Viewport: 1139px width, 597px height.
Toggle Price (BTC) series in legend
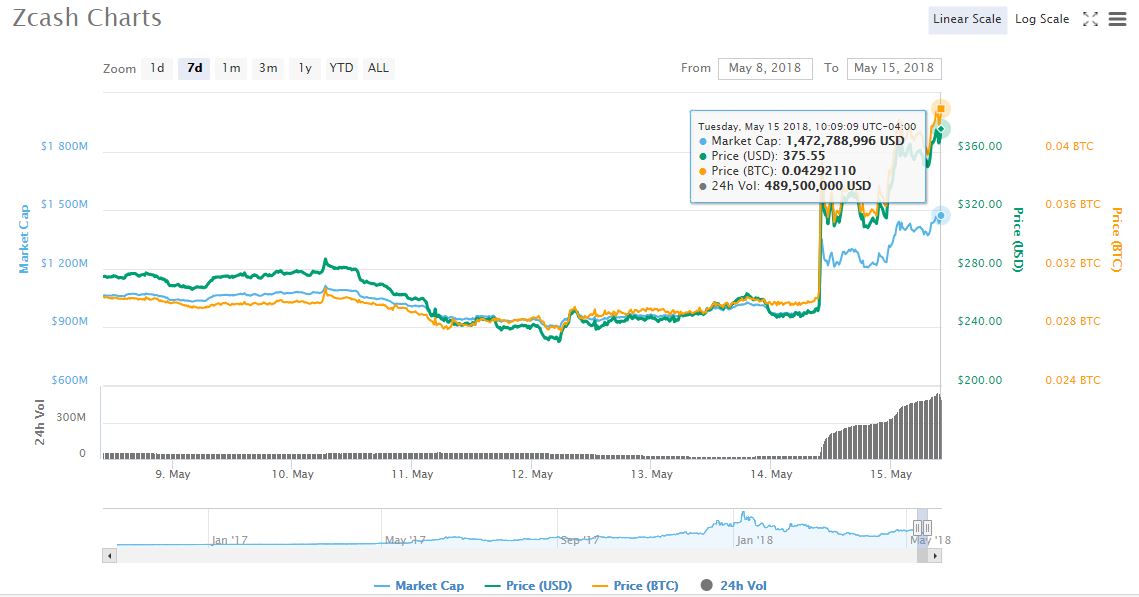click(x=636, y=585)
